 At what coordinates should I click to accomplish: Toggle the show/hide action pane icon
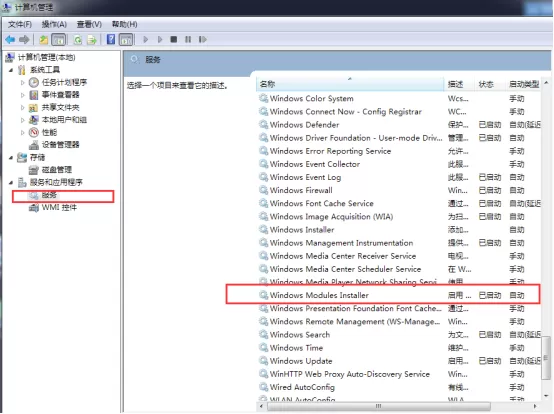(126, 40)
